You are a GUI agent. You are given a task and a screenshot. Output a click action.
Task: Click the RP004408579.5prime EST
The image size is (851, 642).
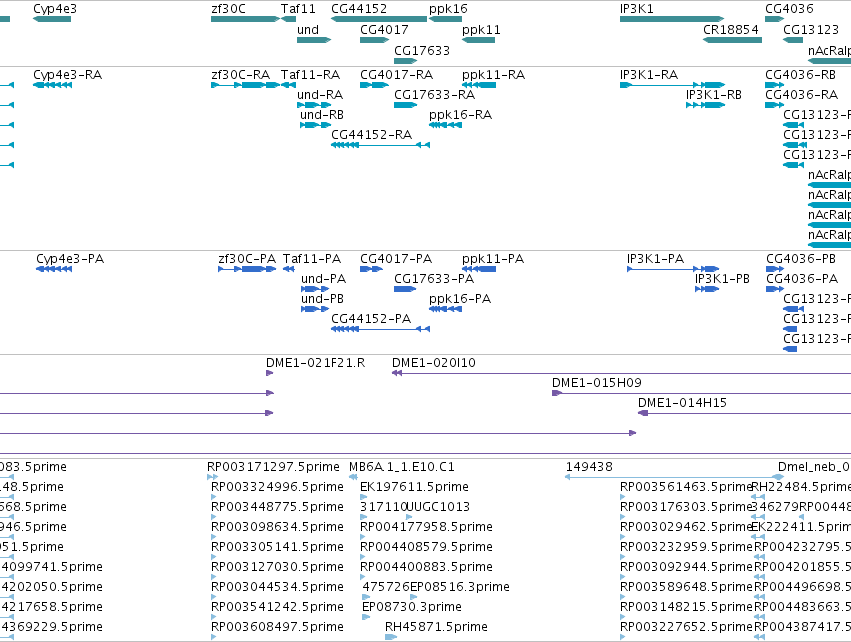coord(363,557)
